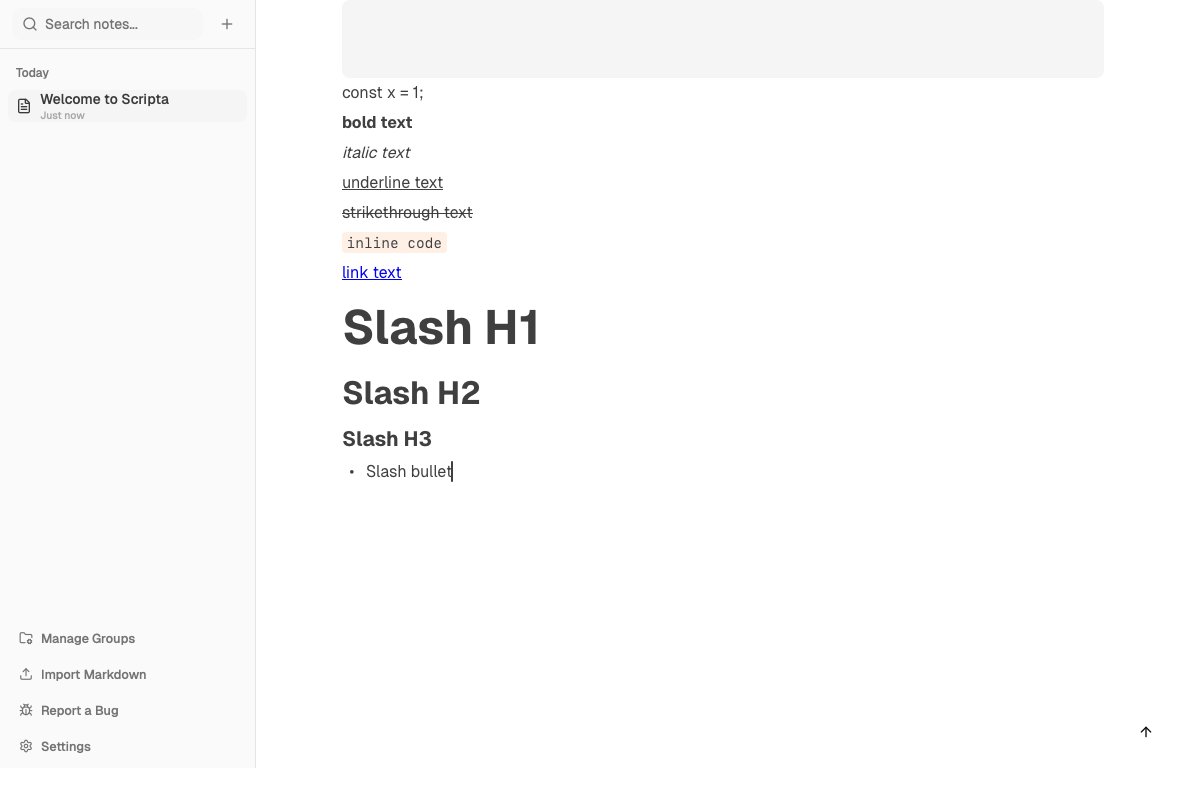This screenshot has width=1200, height=800.
Task: Place cursor in the Slash H1 heading
Action: click(440, 327)
